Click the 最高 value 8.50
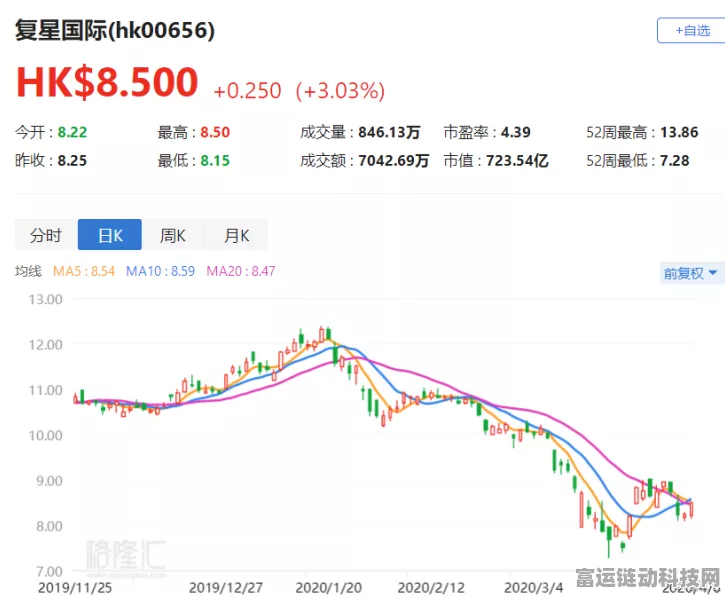This screenshot has height=596, width=725. [215, 132]
